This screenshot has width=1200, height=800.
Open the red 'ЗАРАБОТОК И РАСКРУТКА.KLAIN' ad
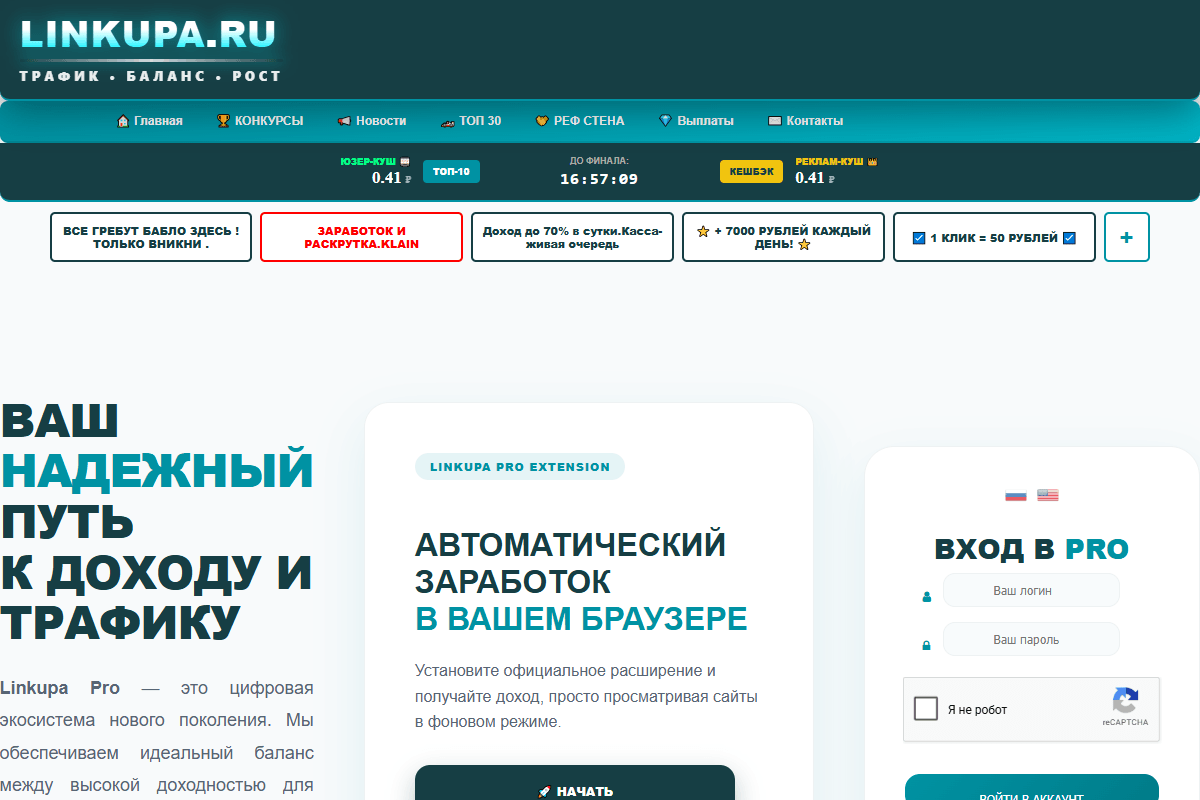tap(361, 237)
